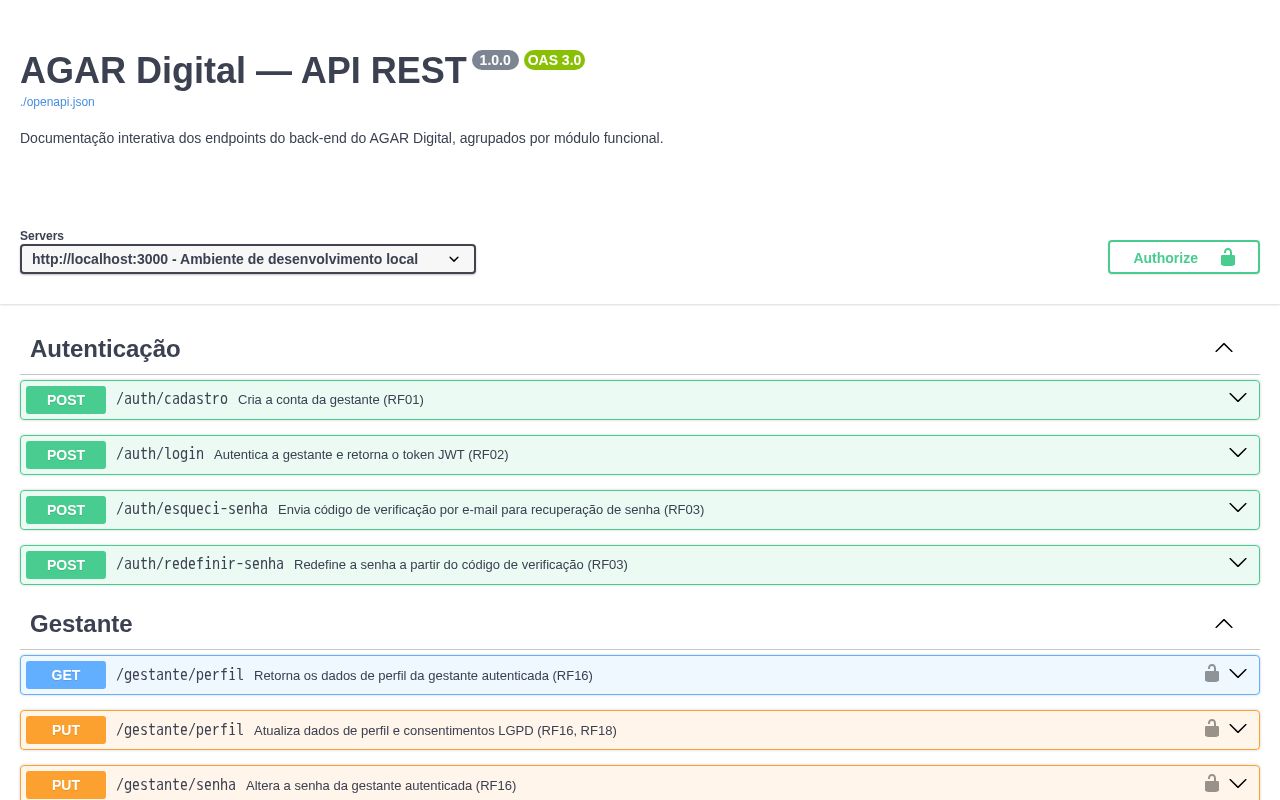Click the /auth/redefinir-senha path text

(200, 564)
